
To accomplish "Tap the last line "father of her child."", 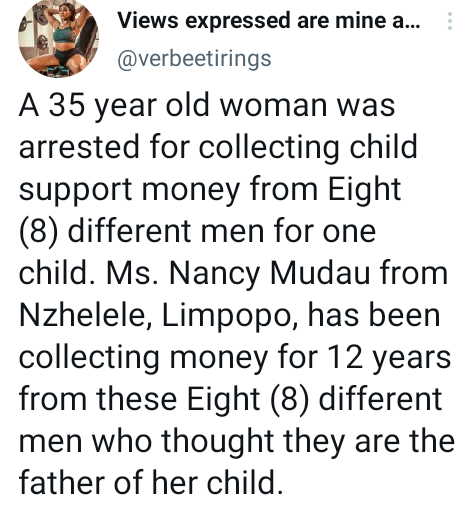I will 151,482.
